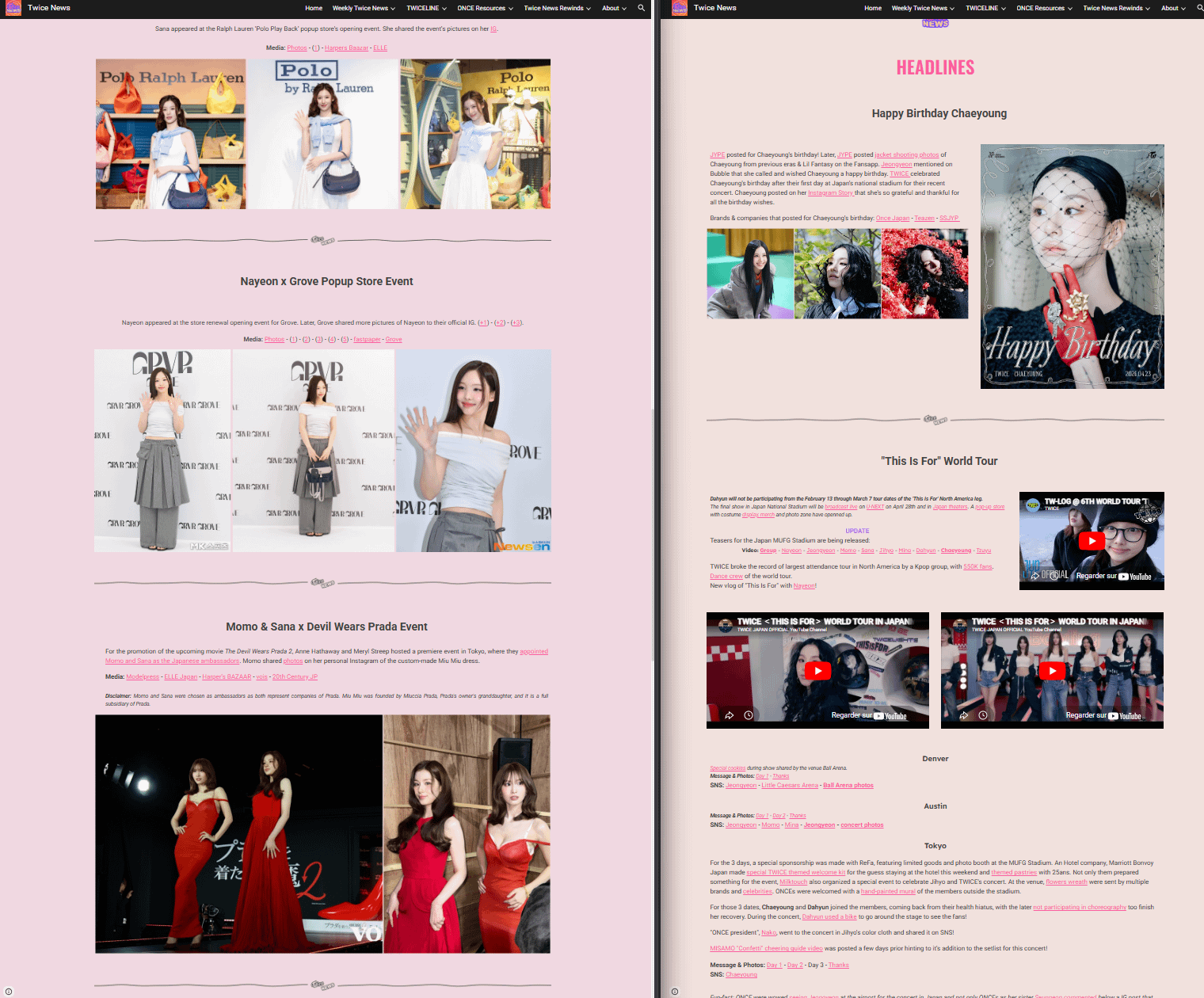Expand ONCE Resources menu in the left window
Viewport: 1204px width, 998px height.
point(485,8)
